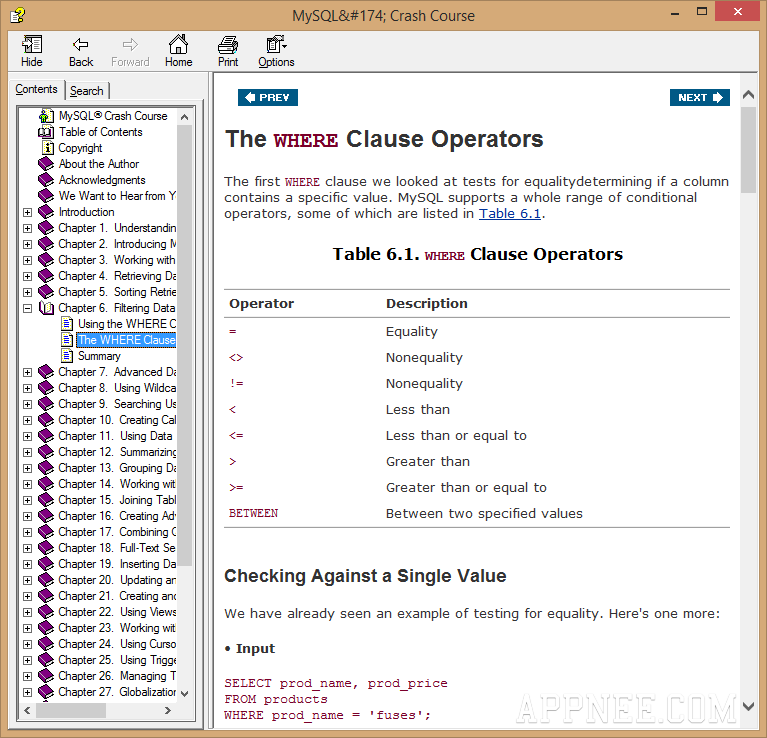Click contents tree scroll-right arrow
Image resolution: width=767 pixels, height=738 pixels.
[x=168, y=711]
